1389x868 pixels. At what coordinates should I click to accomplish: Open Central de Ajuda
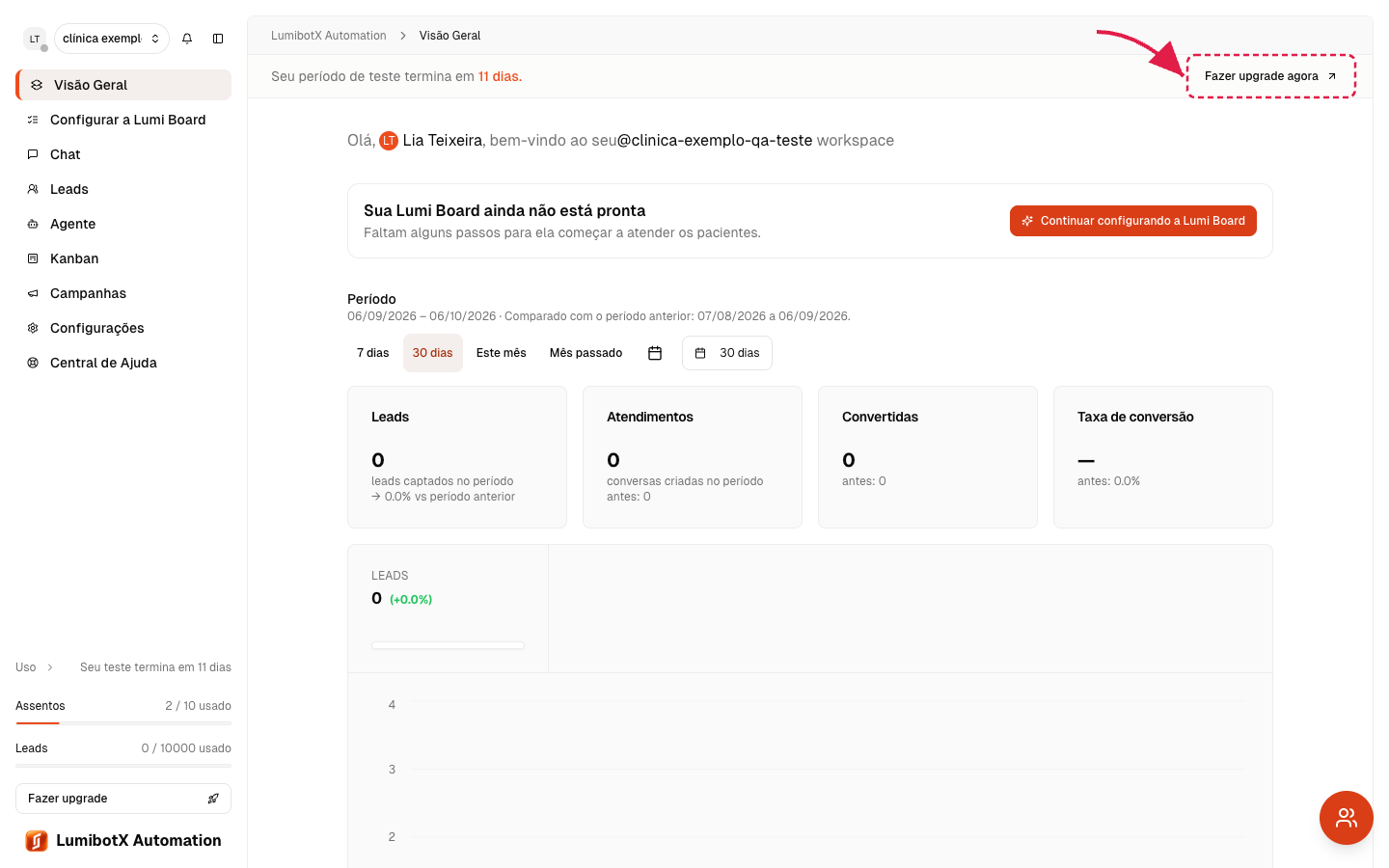click(x=123, y=363)
